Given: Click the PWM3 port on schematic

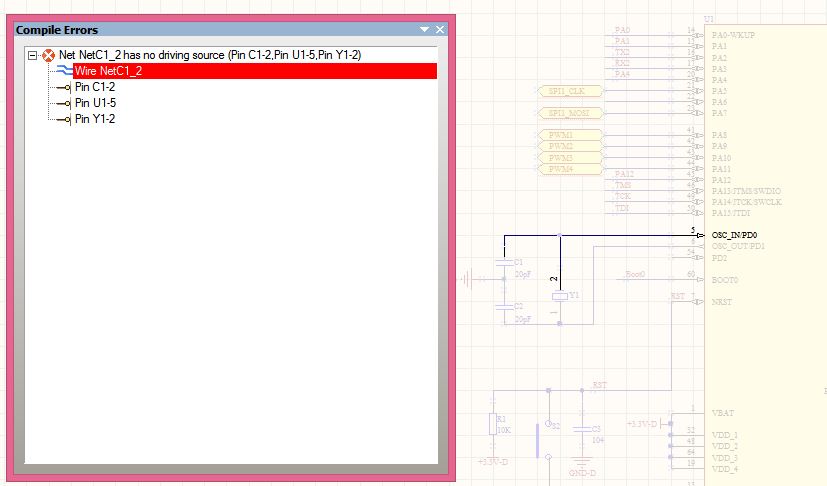Looking at the screenshot, I should tap(570, 158).
